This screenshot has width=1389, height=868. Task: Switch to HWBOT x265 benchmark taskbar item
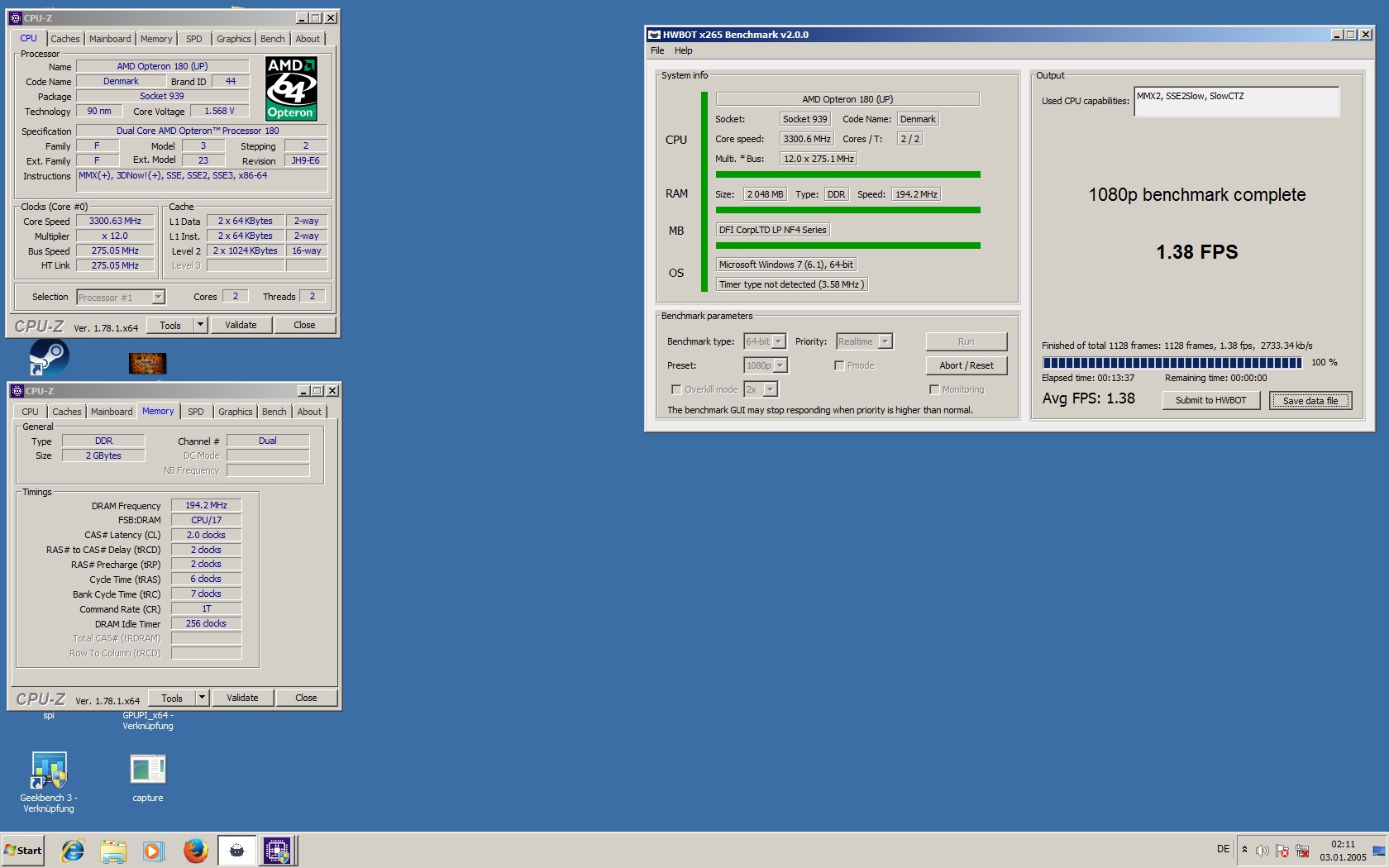236,850
